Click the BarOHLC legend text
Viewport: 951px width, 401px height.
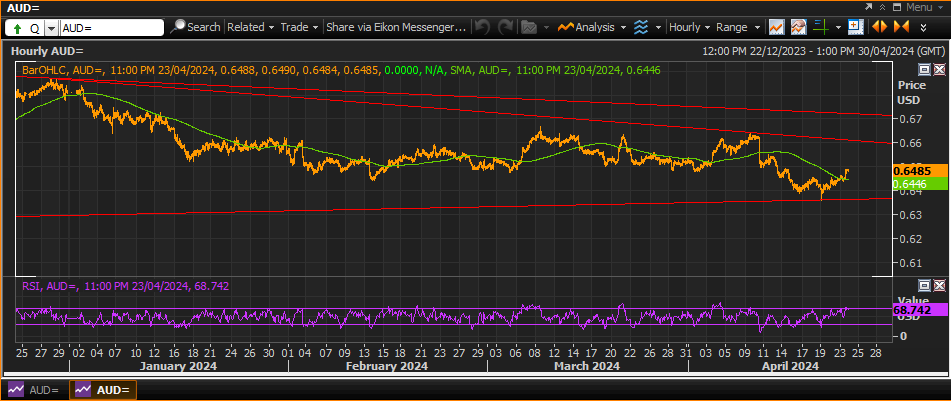[x=200, y=70]
